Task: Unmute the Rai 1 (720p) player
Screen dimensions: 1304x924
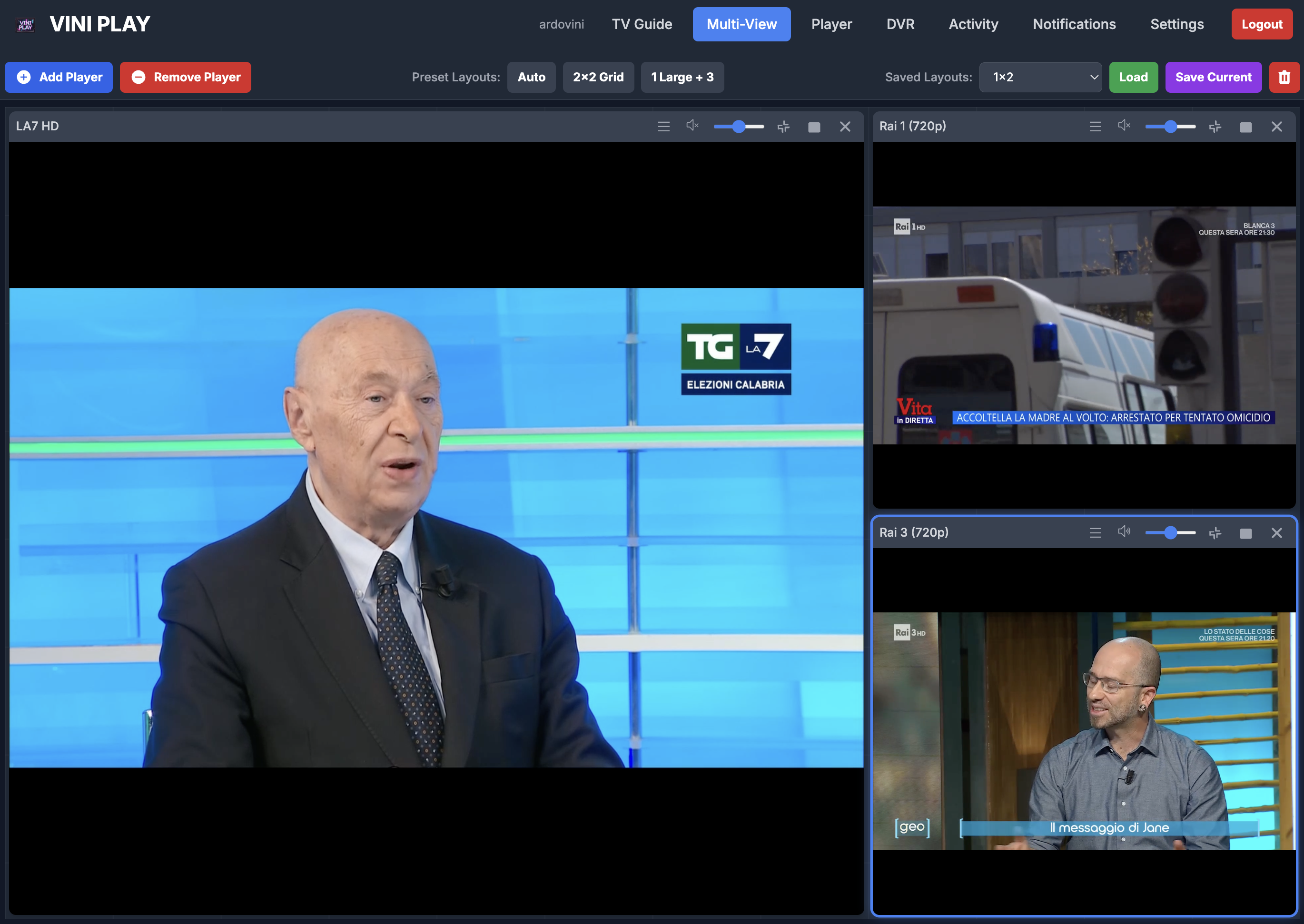Action: [x=1124, y=126]
